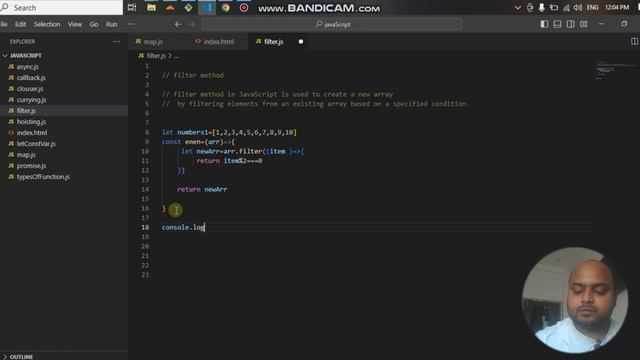Open Task View on the taskbar
The width and height of the screenshot is (640, 360).
[x=132, y=7]
